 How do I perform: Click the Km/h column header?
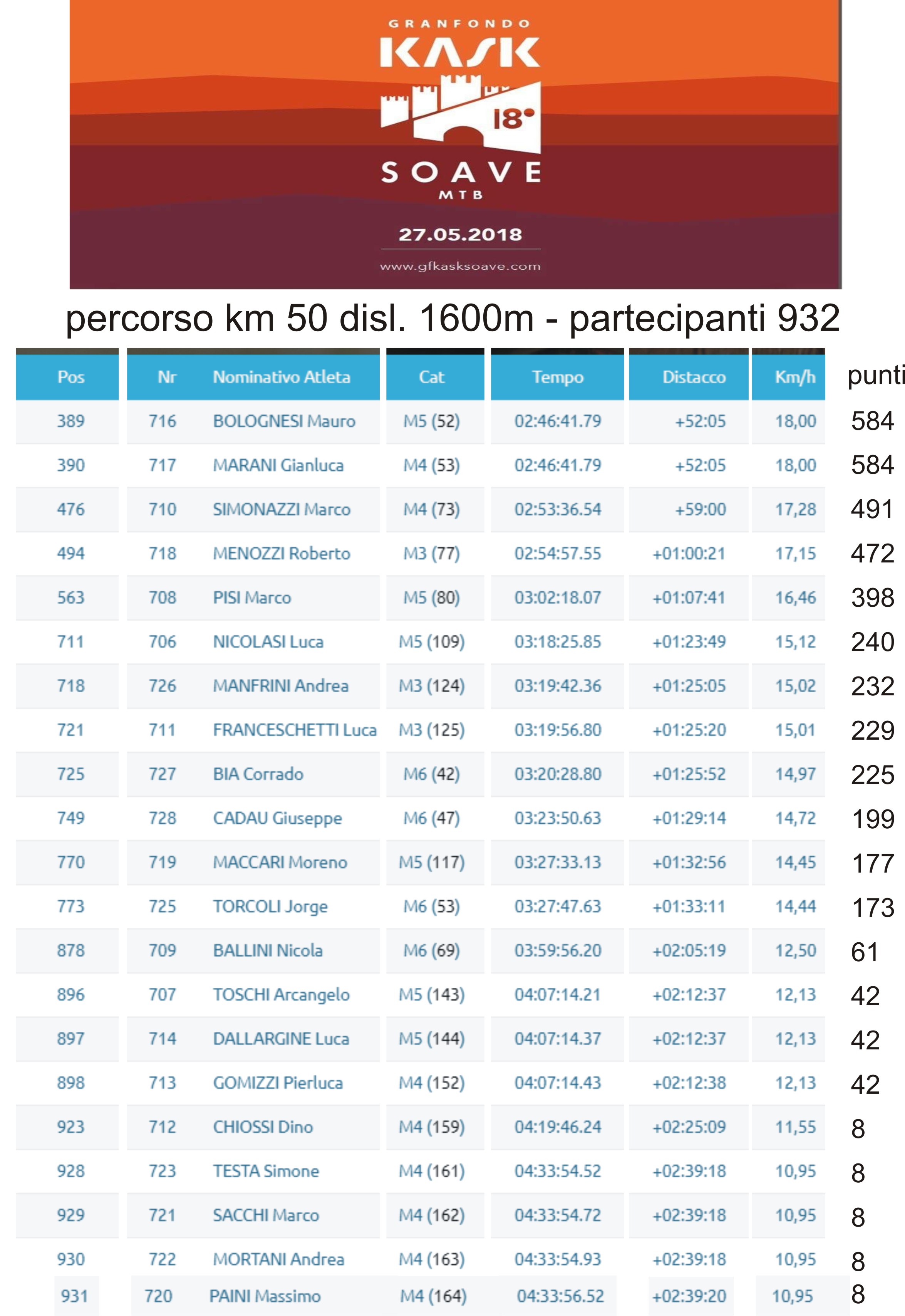click(x=795, y=377)
